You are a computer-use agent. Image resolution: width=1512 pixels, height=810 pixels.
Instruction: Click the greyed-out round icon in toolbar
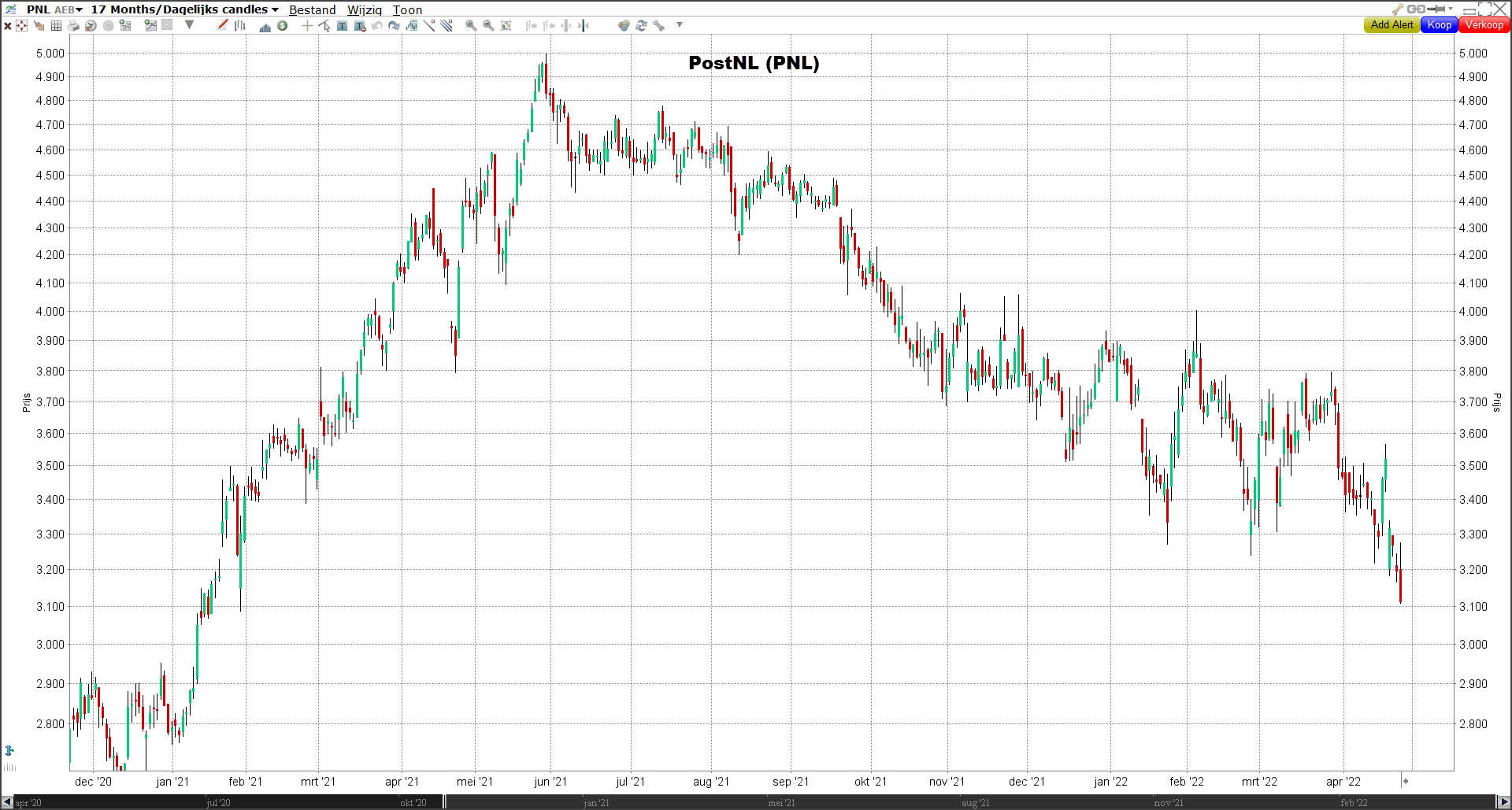click(x=108, y=25)
